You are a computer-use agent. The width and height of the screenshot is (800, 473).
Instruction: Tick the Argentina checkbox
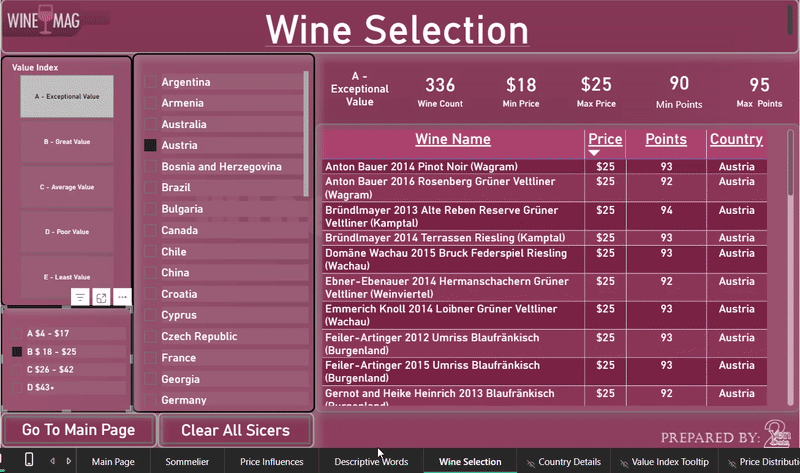(150, 82)
